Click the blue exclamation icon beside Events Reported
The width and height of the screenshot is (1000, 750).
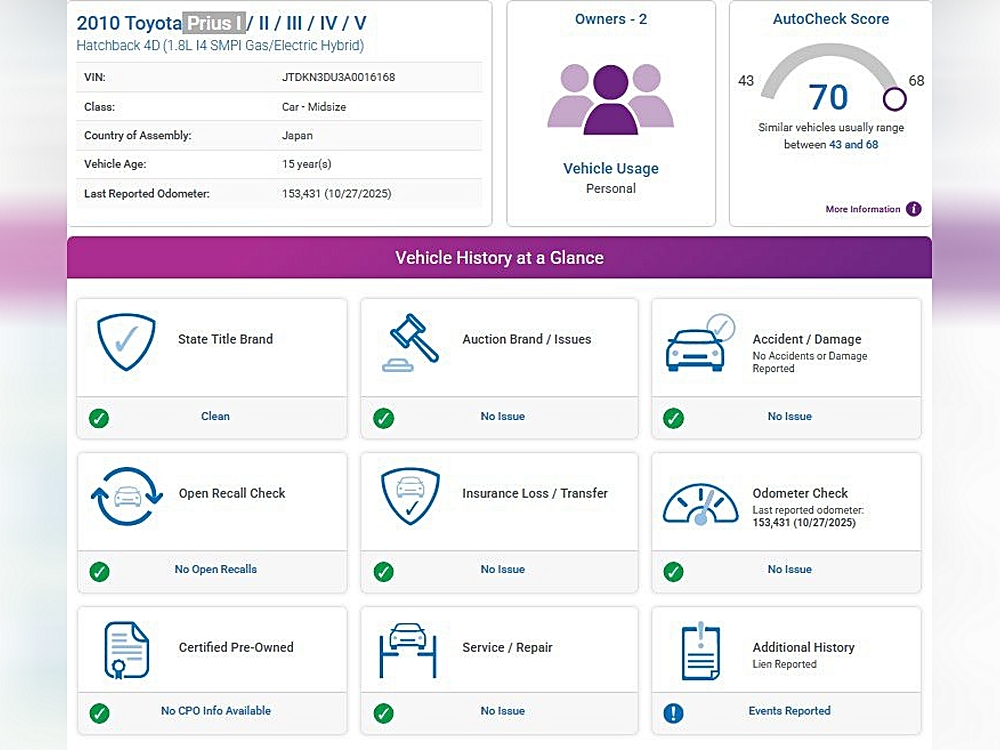(674, 713)
